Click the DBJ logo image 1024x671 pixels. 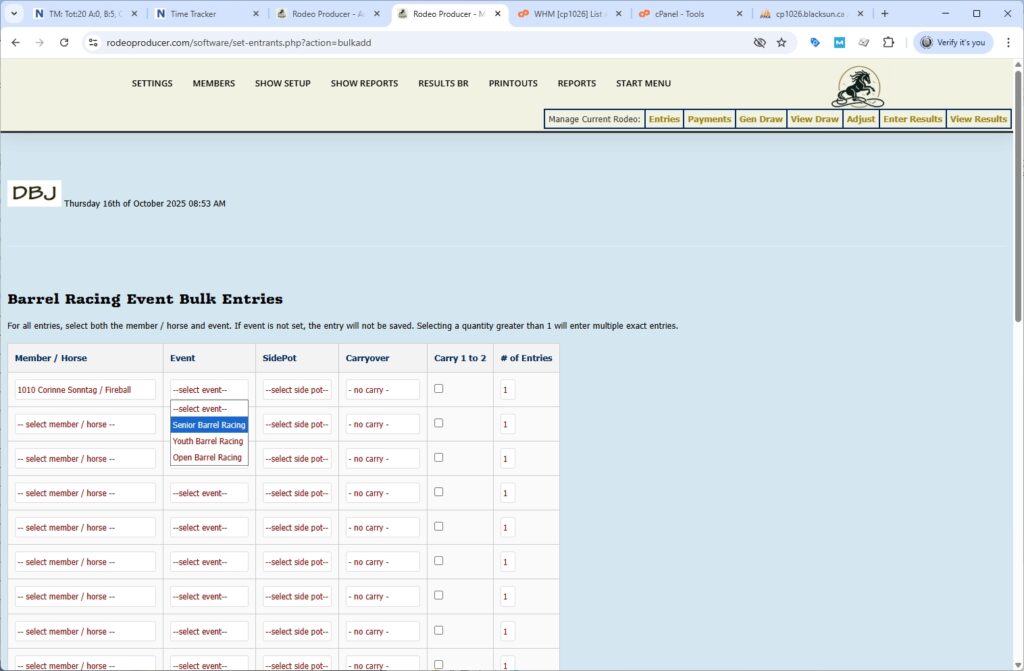(33, 193)
